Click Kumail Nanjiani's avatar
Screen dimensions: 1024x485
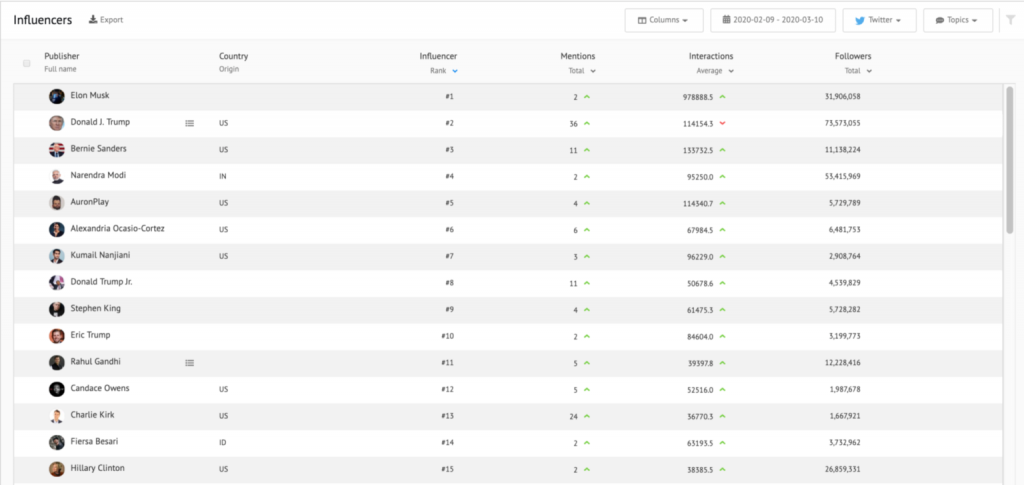tap(57, 257)
